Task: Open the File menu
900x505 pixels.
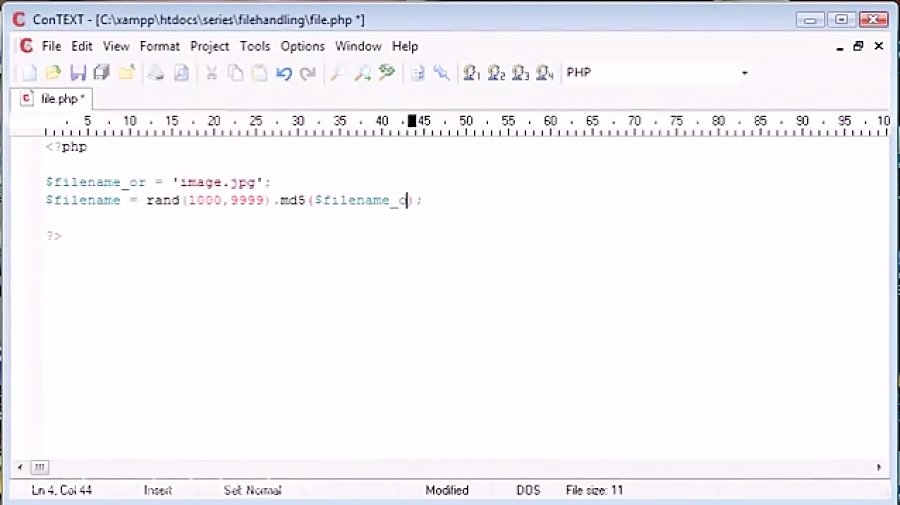Action: click(51, 46)
